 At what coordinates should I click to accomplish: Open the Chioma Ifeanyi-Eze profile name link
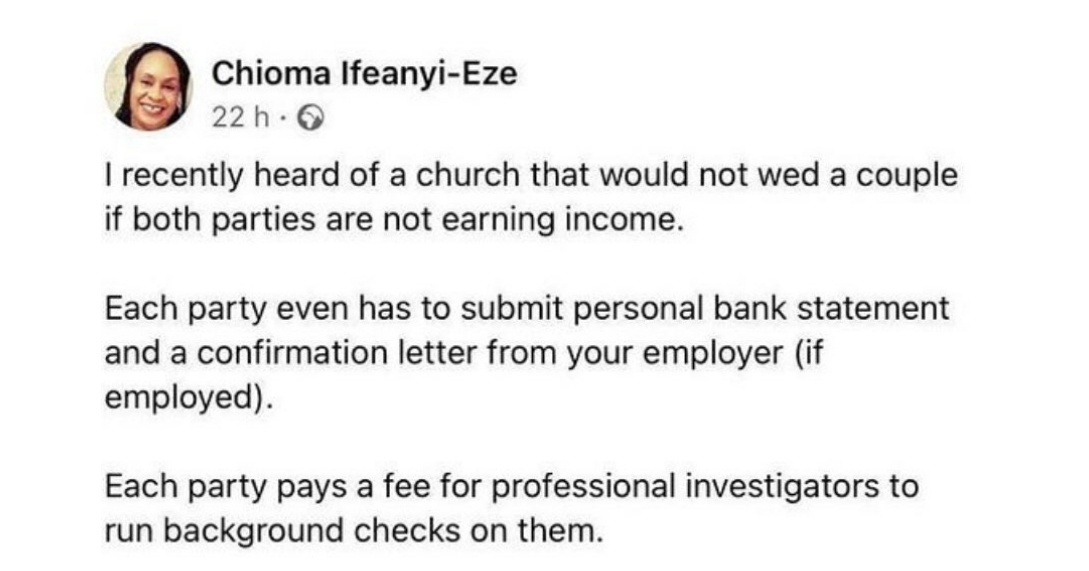[365, 73]
